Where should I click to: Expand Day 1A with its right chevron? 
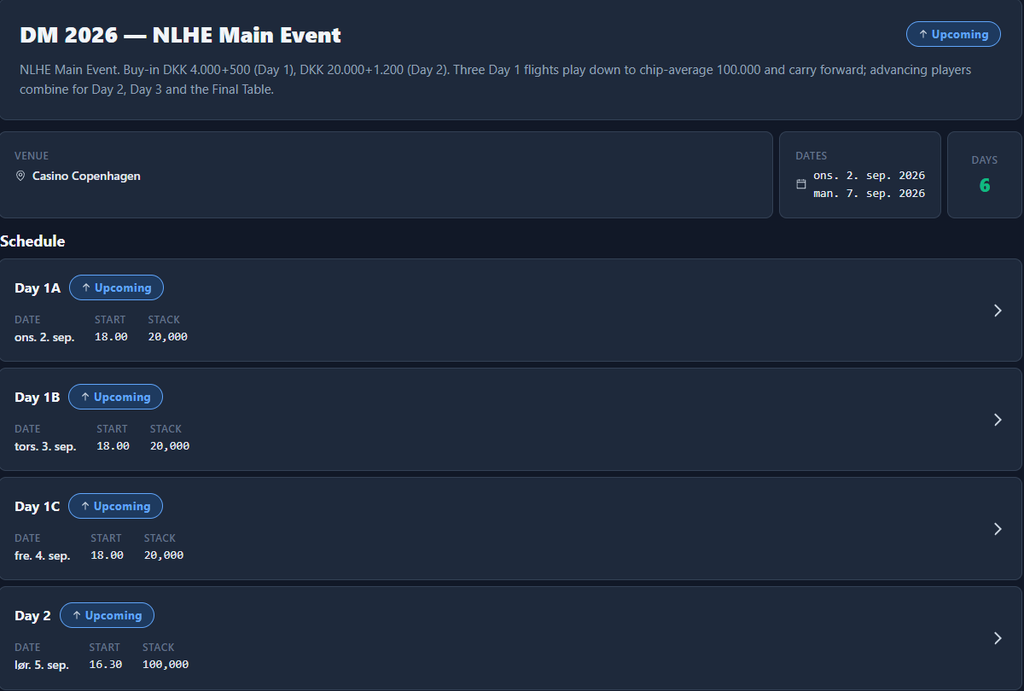(x=997, y=310)
